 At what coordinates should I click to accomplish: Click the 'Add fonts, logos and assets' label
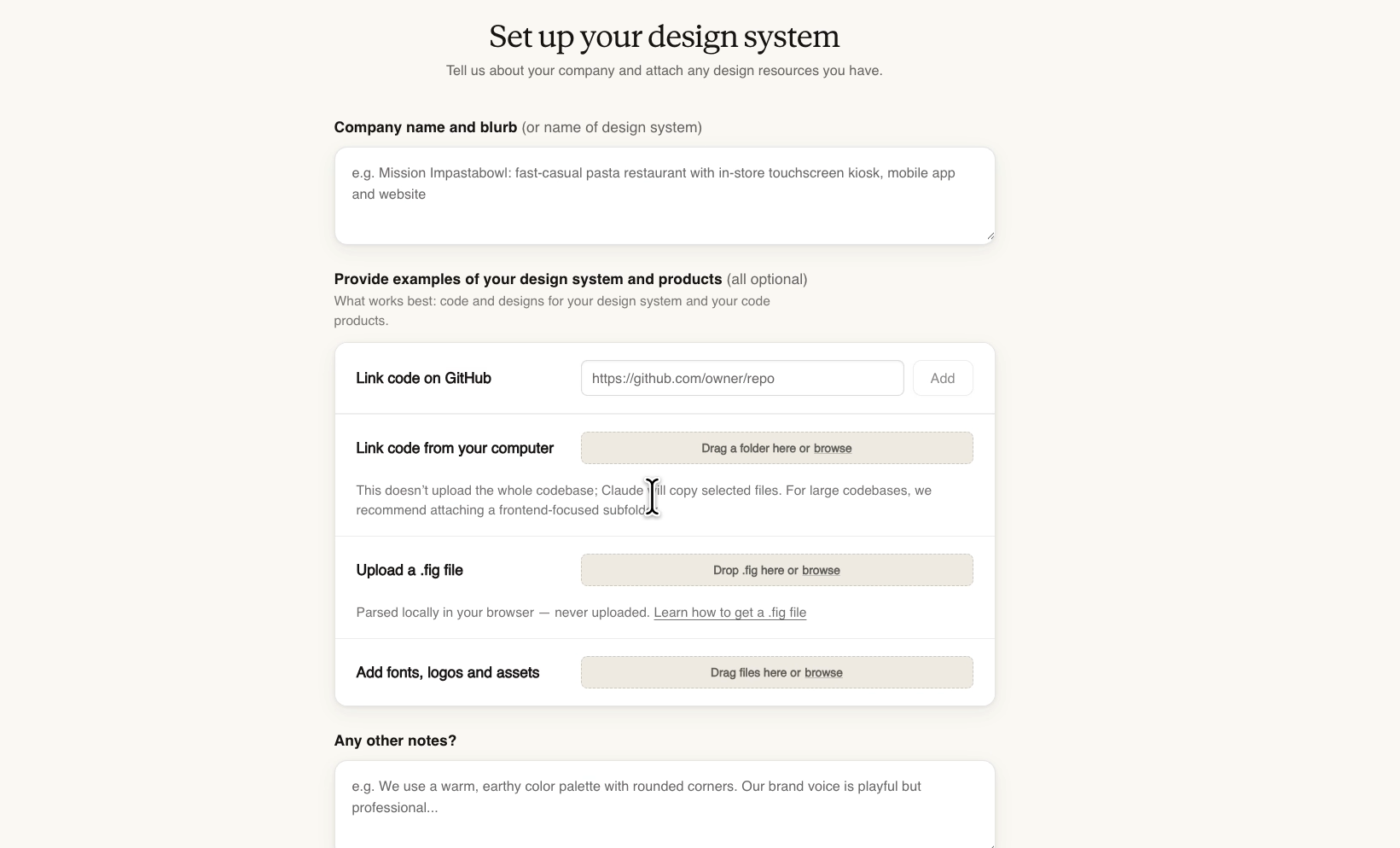coord(447,672)
